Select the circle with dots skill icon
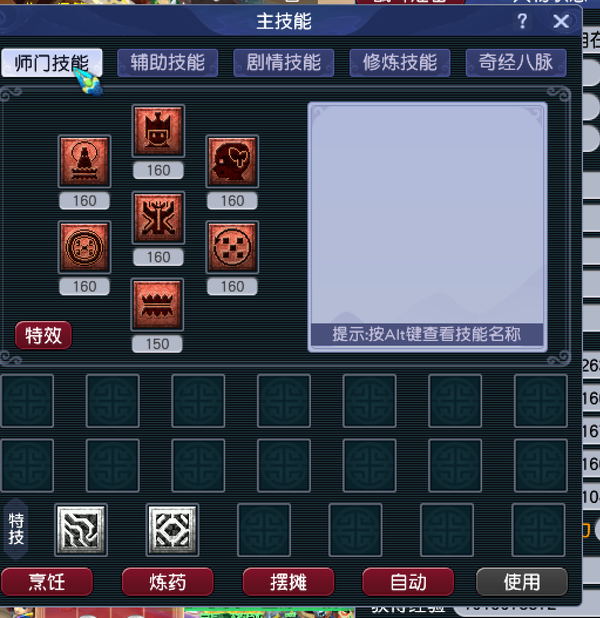The height and width of the screenshot is (618, 600). pyautogui.click(x=232, y=247)
